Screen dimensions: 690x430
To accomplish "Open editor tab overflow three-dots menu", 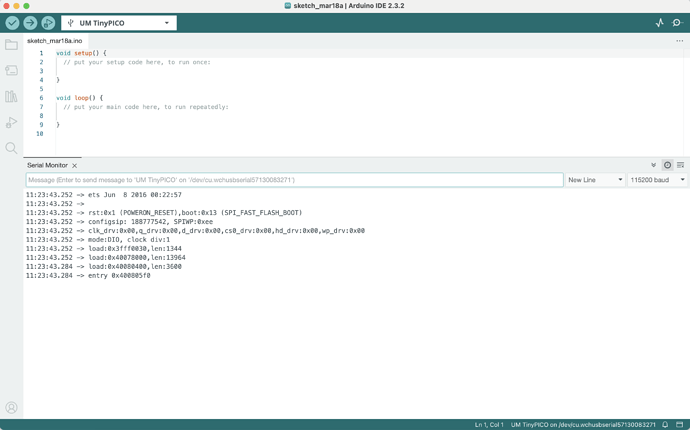I will 679,41.
